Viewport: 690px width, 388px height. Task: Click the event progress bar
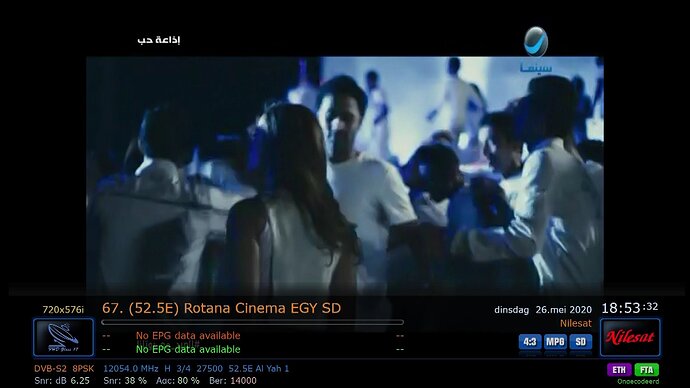click(x=252, y=322)
